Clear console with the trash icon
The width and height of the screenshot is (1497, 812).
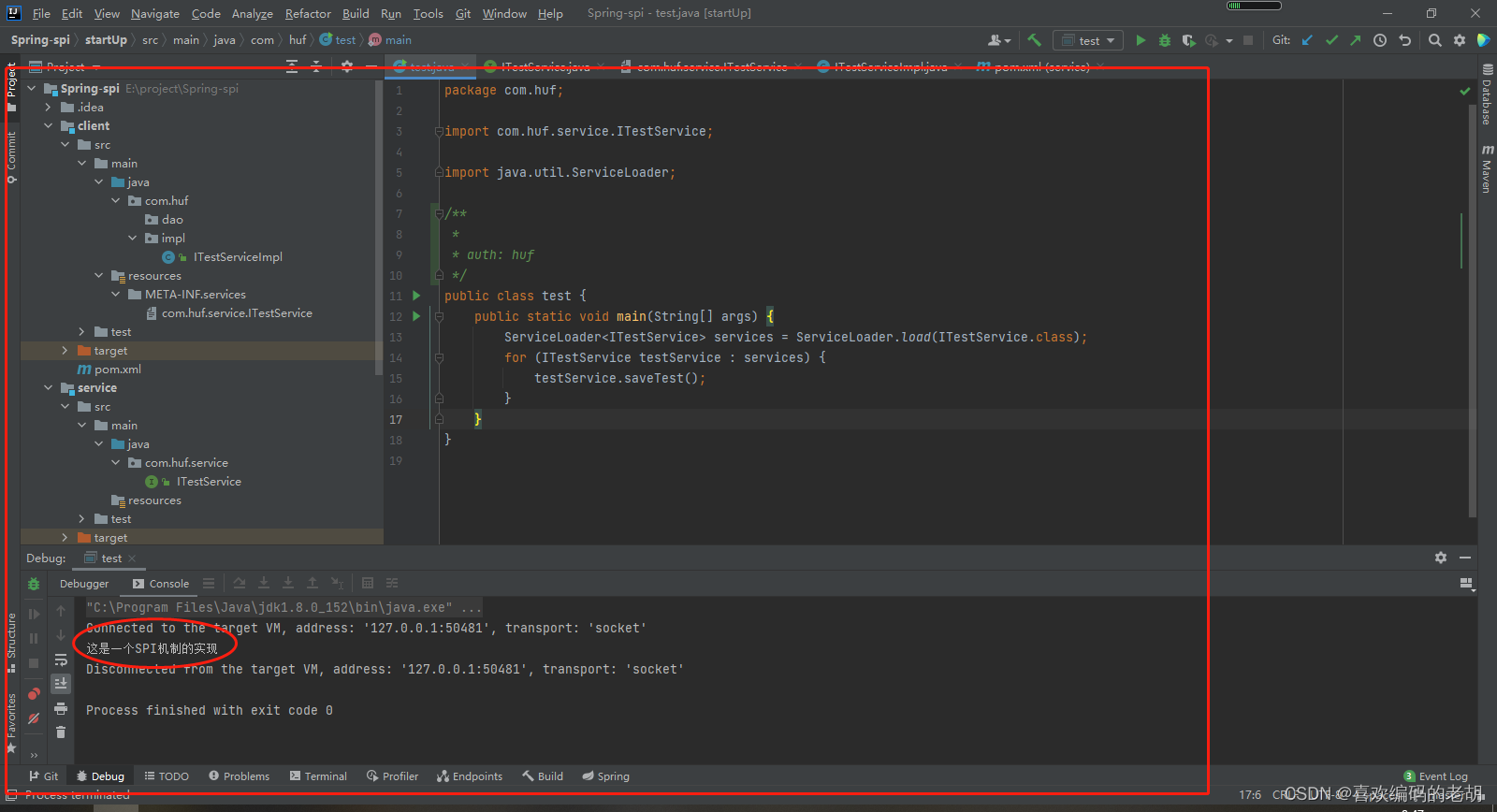click(61, 732)
